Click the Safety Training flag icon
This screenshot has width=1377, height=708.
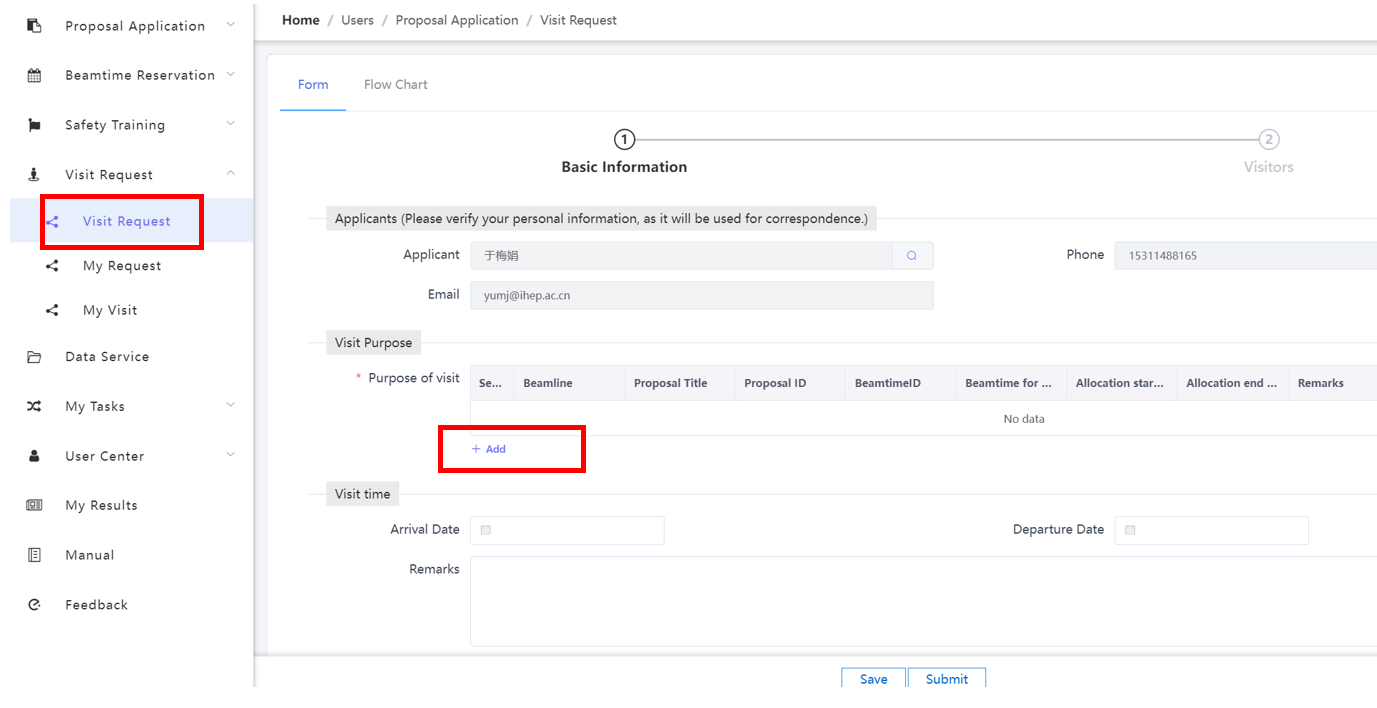(34, 125)
